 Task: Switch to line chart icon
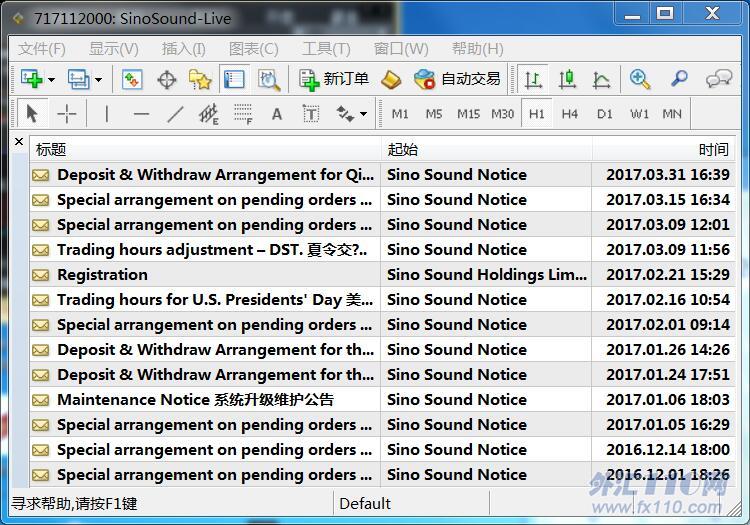[x=601, y=79]
